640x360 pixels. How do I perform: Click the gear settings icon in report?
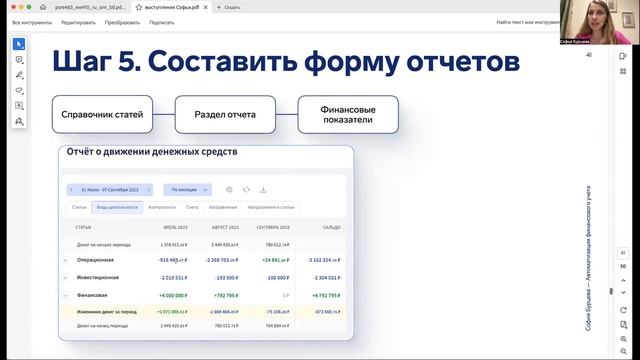click(229, 189)
